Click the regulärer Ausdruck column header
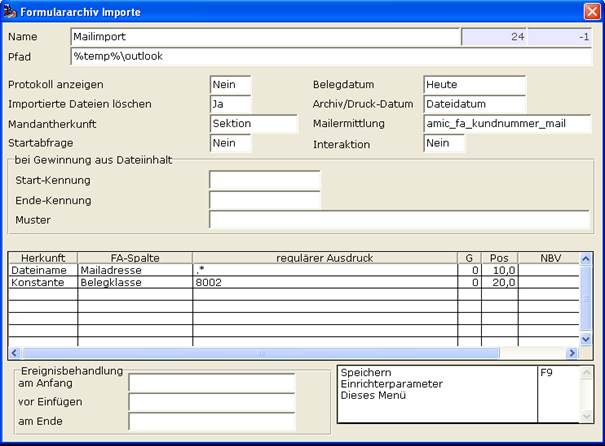 (325, 258)
